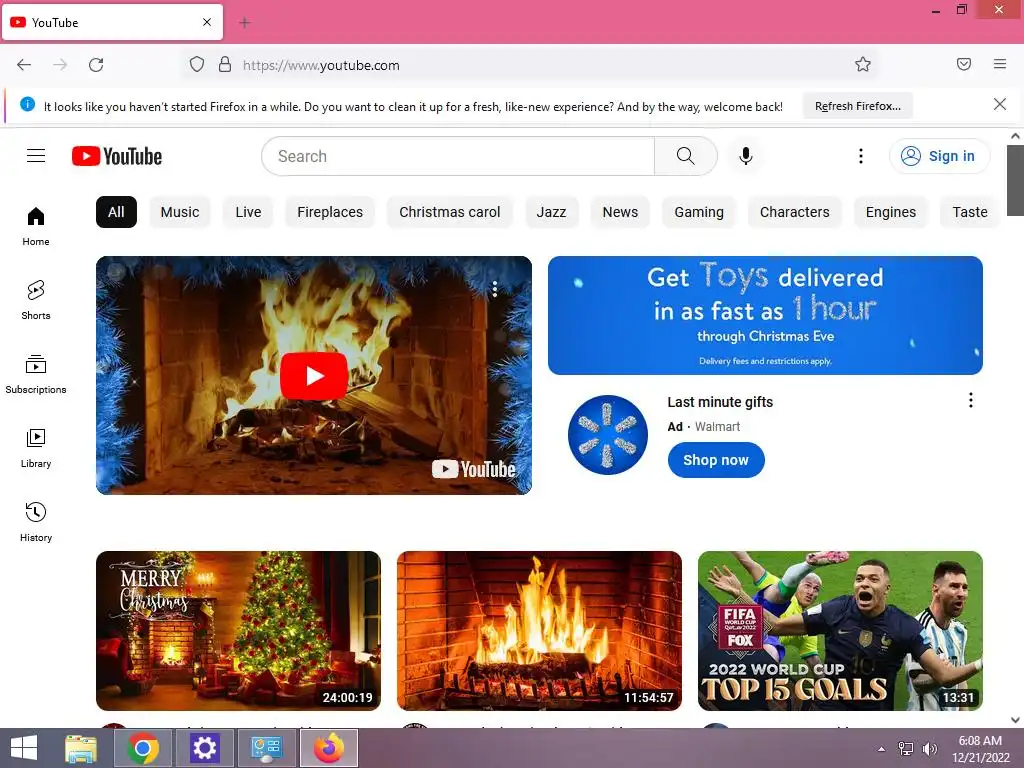Select the All filter chip
This screenshot has width=1024, height=768.
pyautogui.click(x=116, y=212)
